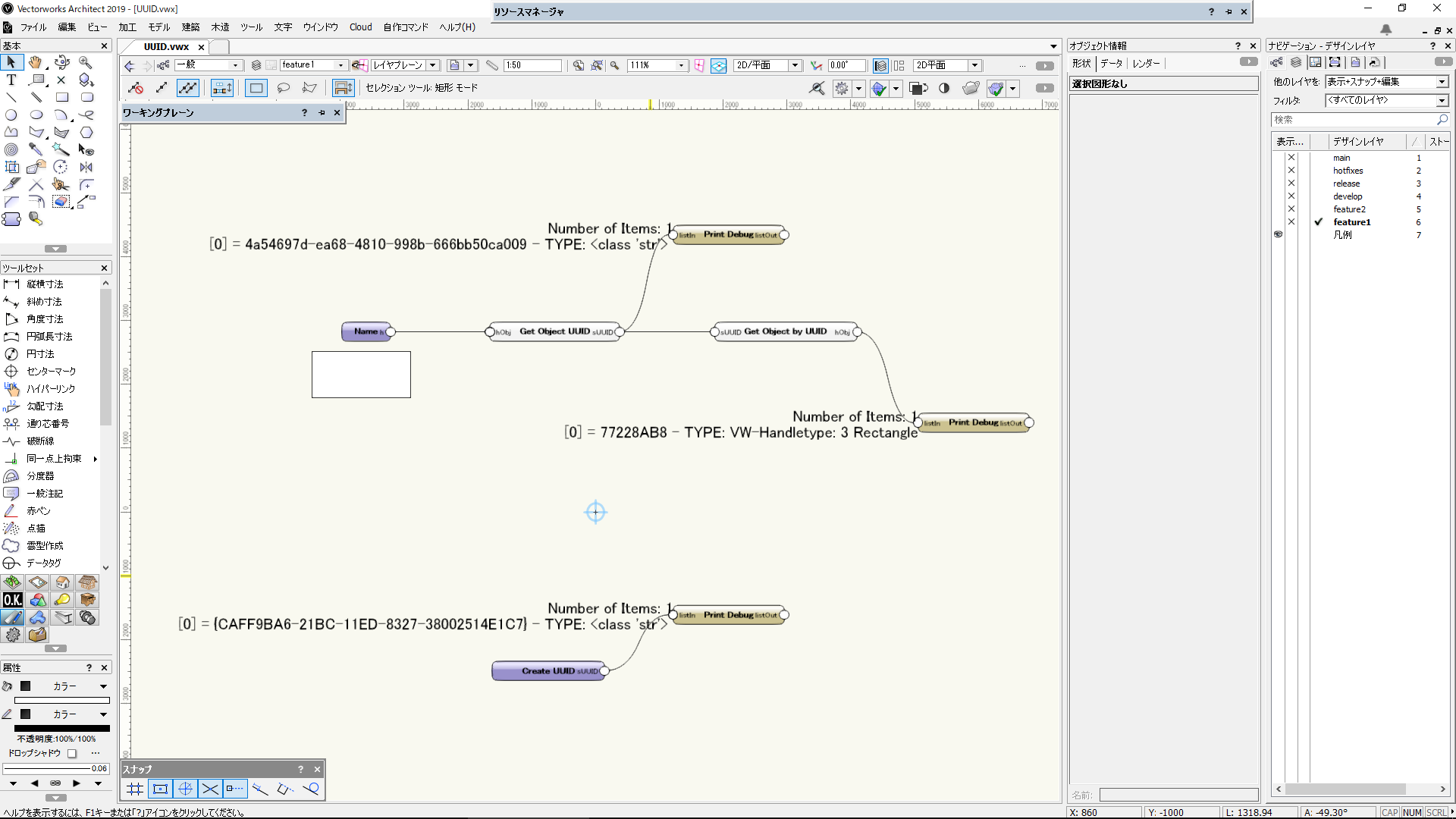This screenshot has width=1456, height=819.
Task: Expand the フィルタ layer filter dropdown
Action: pyautogui.click(x=1440, y=100)
